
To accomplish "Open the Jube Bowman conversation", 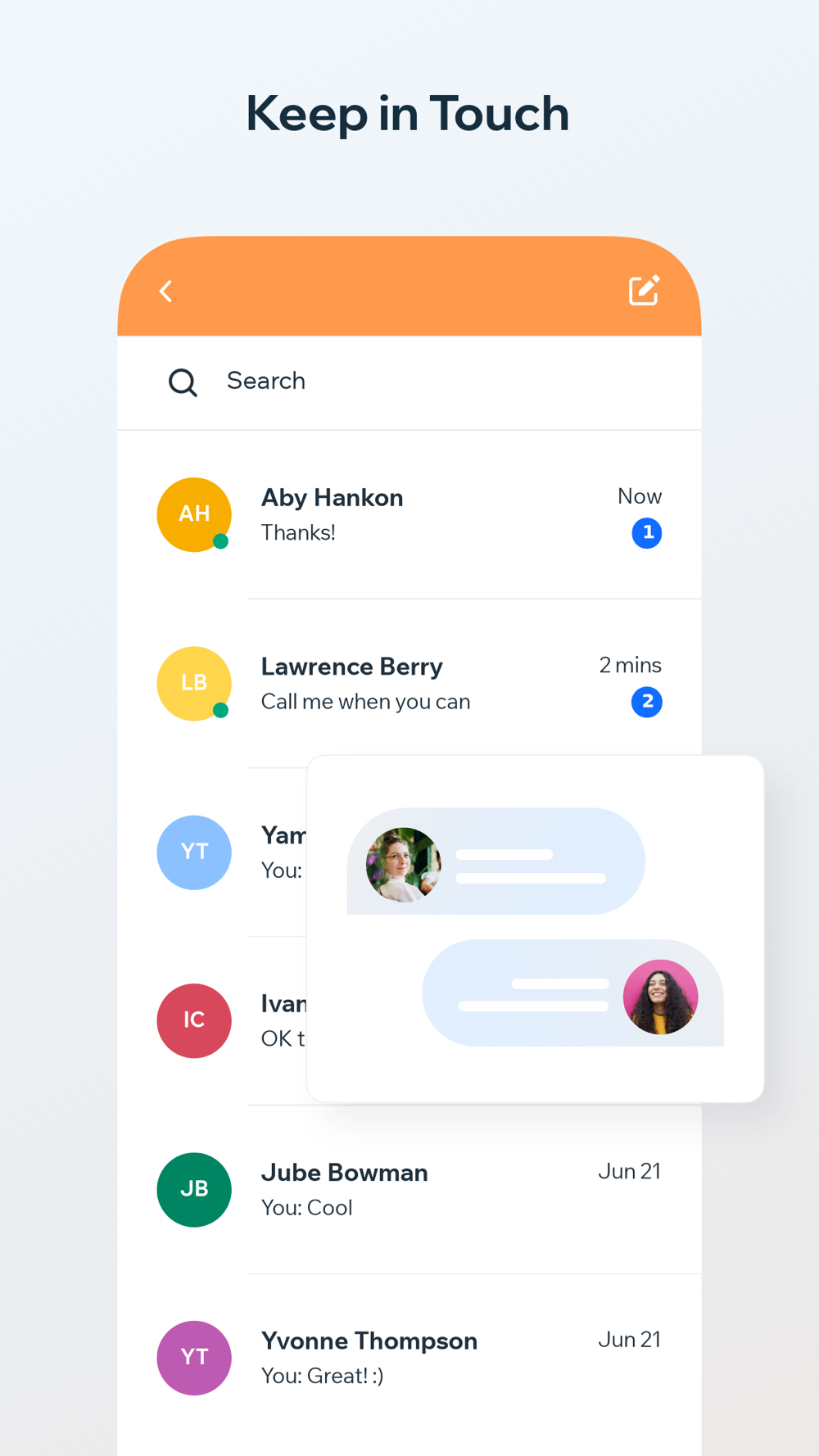I will click(x=409, y=1189).
